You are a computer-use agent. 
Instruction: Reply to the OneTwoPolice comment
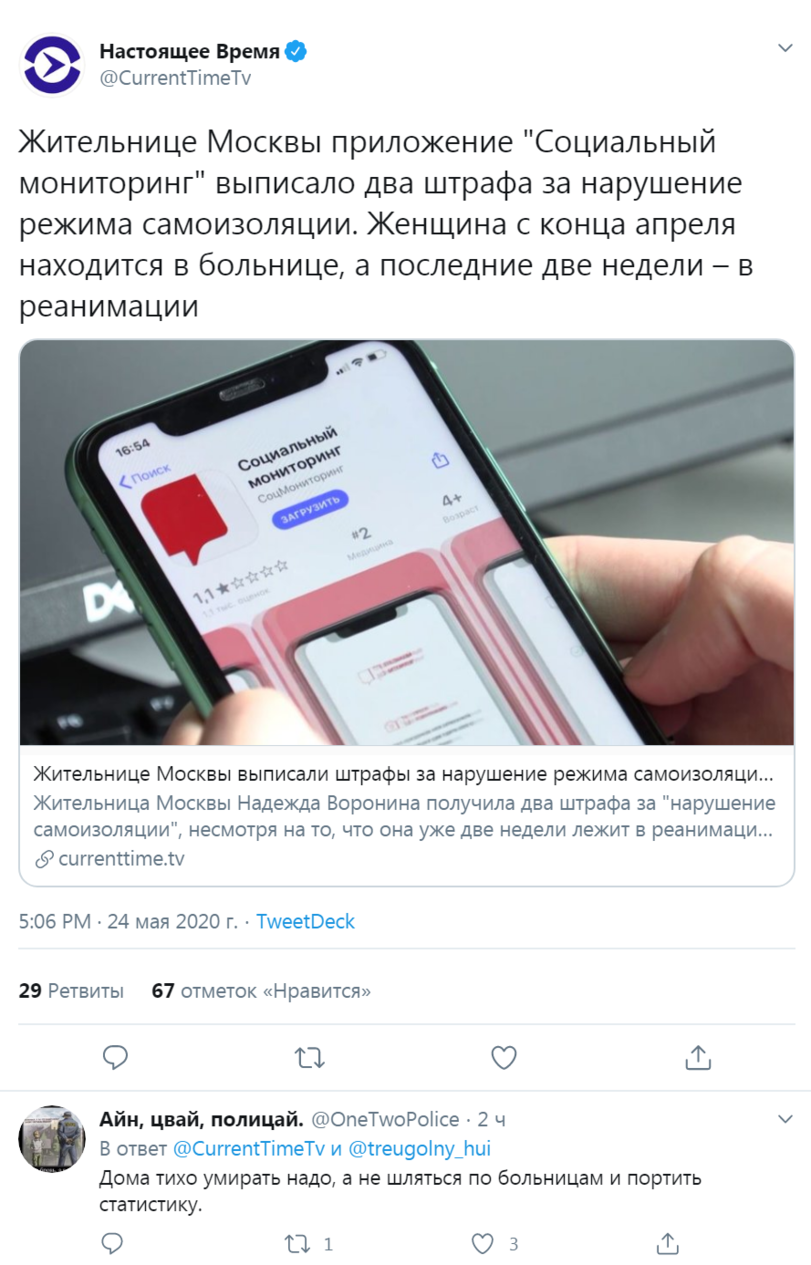coord(113,1244)
